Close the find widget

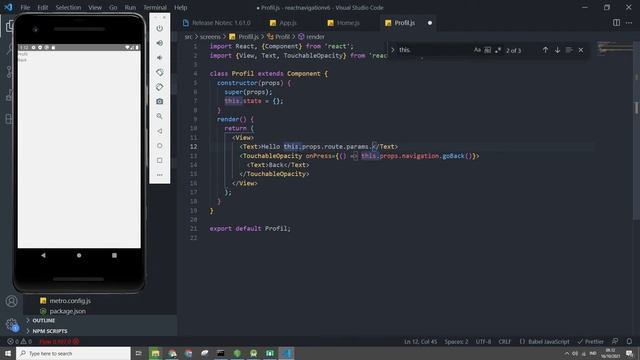coord(581,50)
